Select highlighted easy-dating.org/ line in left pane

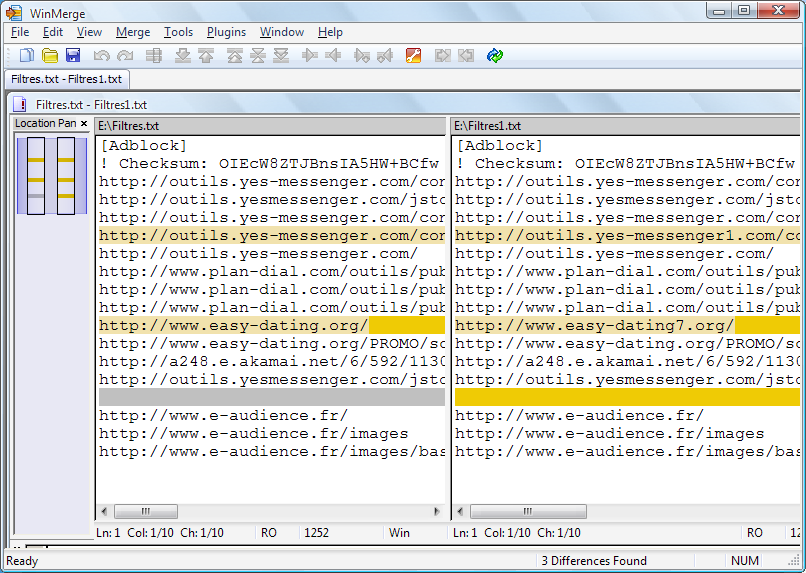(270, 325)
